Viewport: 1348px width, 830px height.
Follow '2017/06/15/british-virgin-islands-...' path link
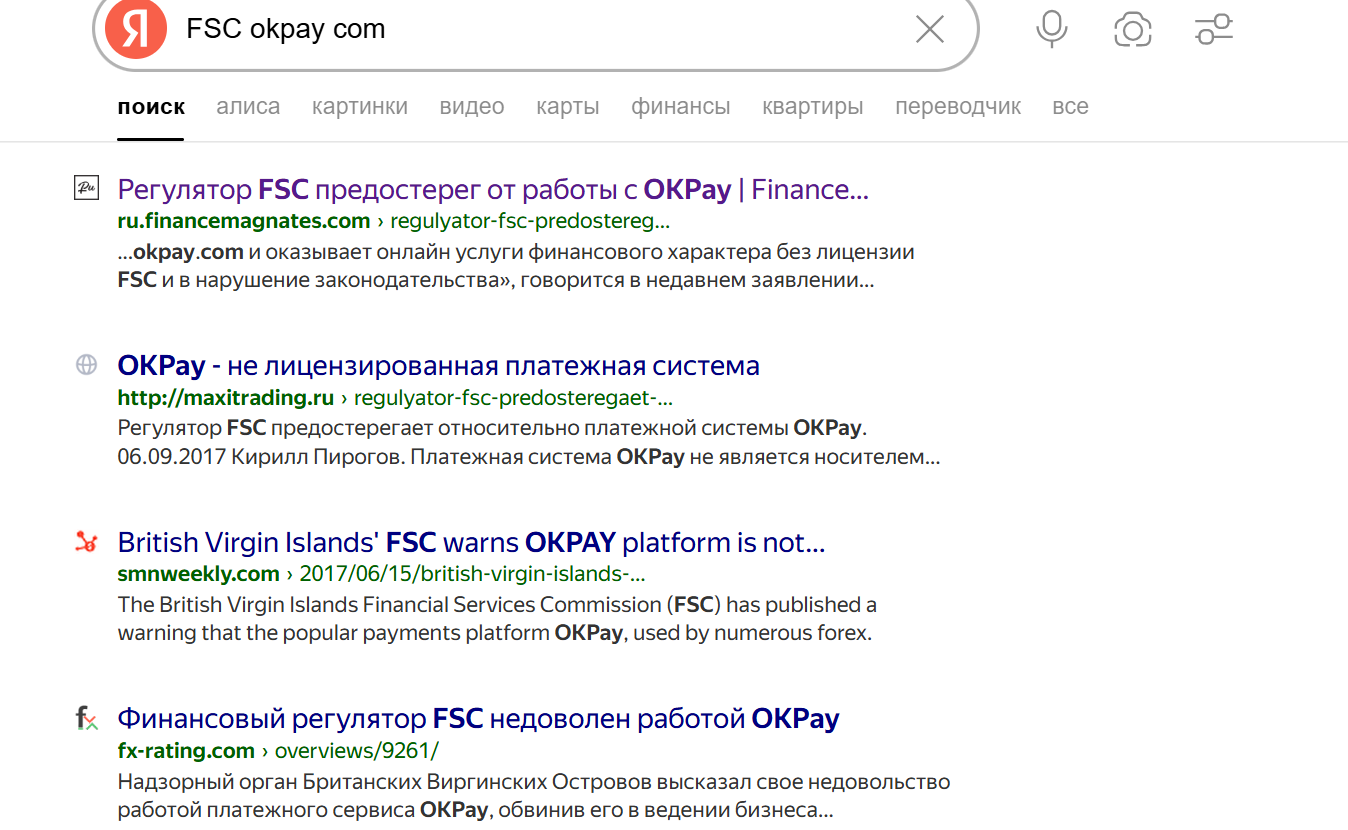point(472,574)
